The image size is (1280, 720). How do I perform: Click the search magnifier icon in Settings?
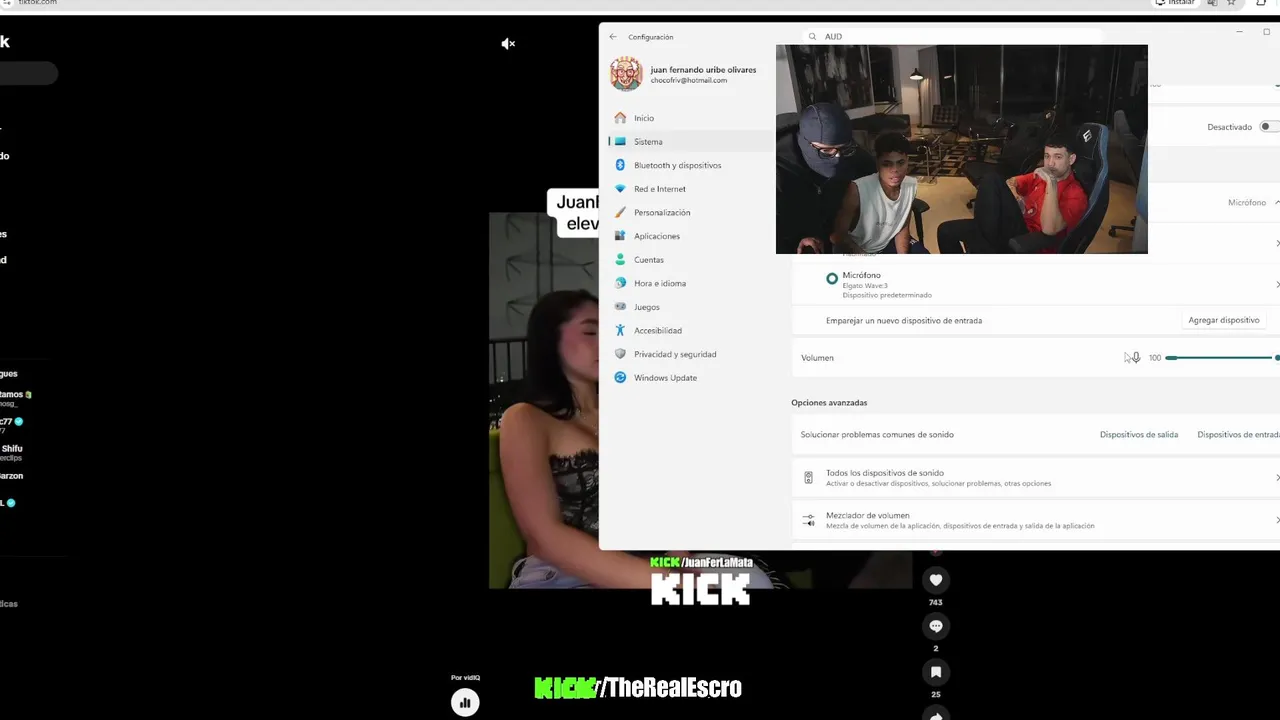pyautogui.click(x=813, y=37)
